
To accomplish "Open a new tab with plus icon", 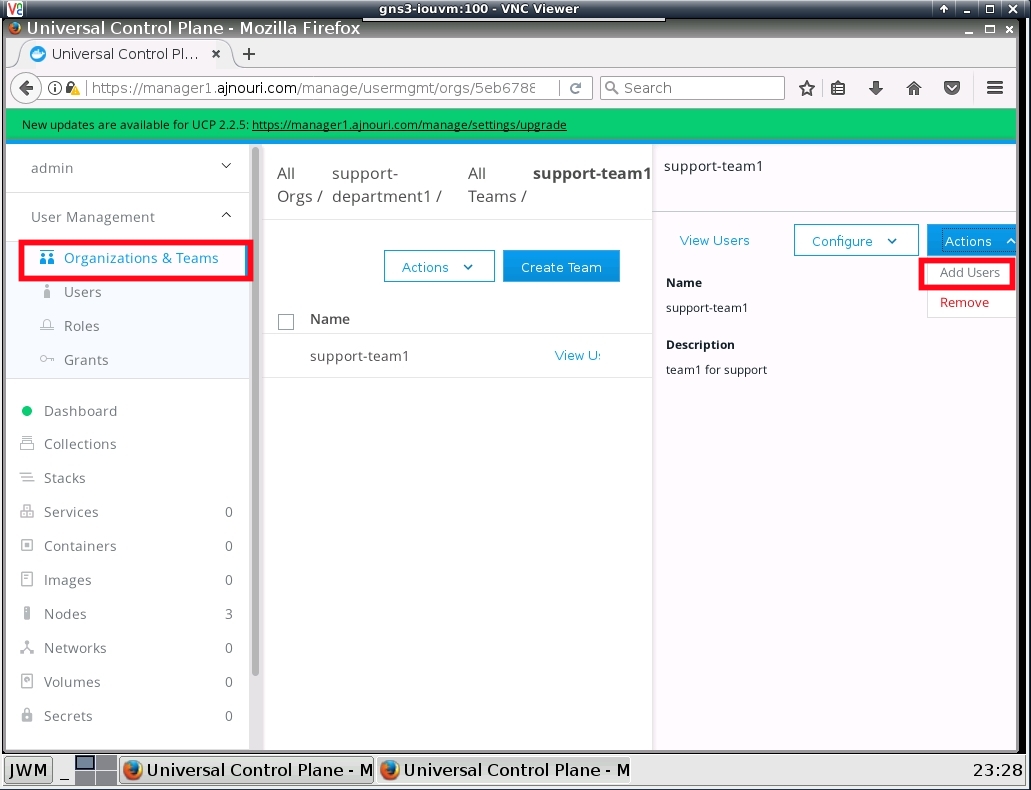I will tap(249, 54).
